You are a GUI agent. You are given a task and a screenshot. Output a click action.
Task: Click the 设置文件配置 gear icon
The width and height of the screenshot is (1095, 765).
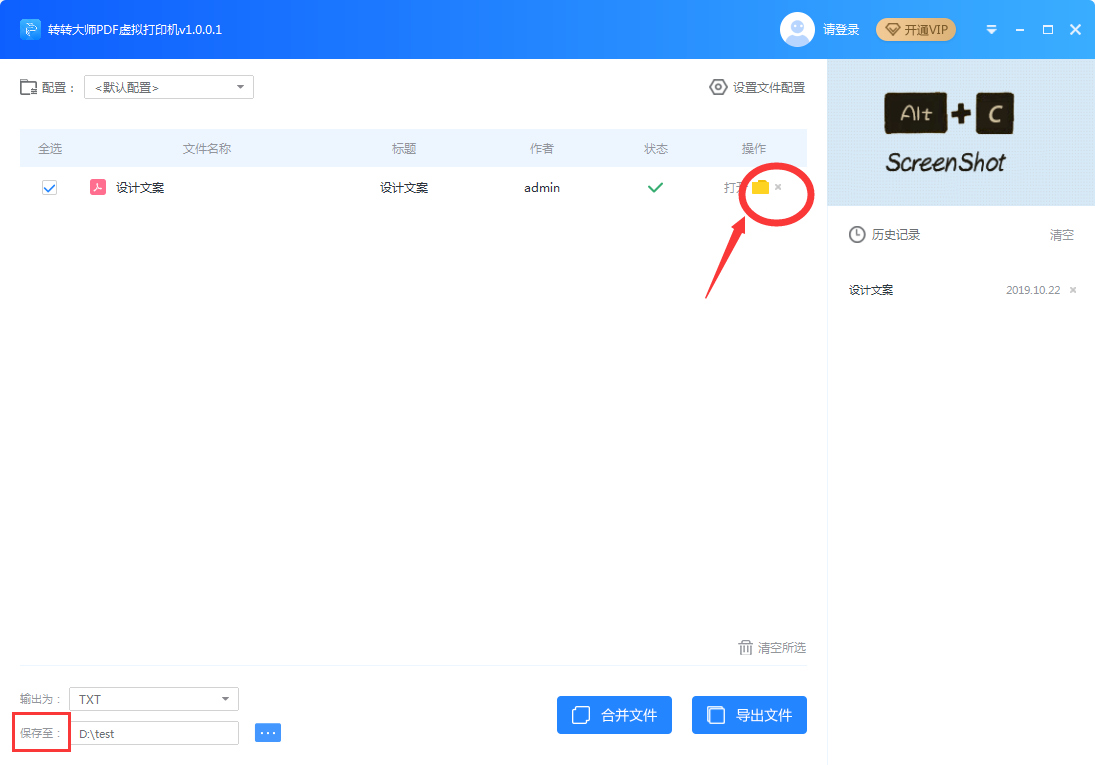719,87
